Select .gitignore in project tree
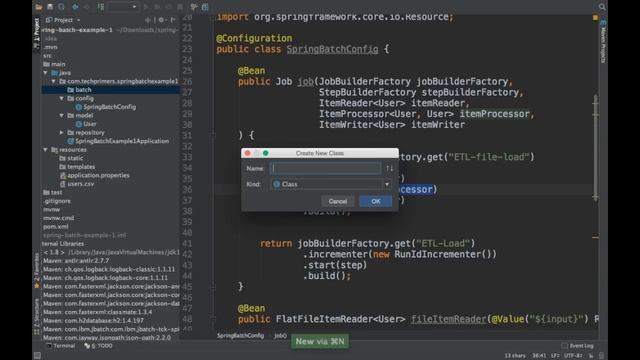The image size is (640, 360). (57, 201)
